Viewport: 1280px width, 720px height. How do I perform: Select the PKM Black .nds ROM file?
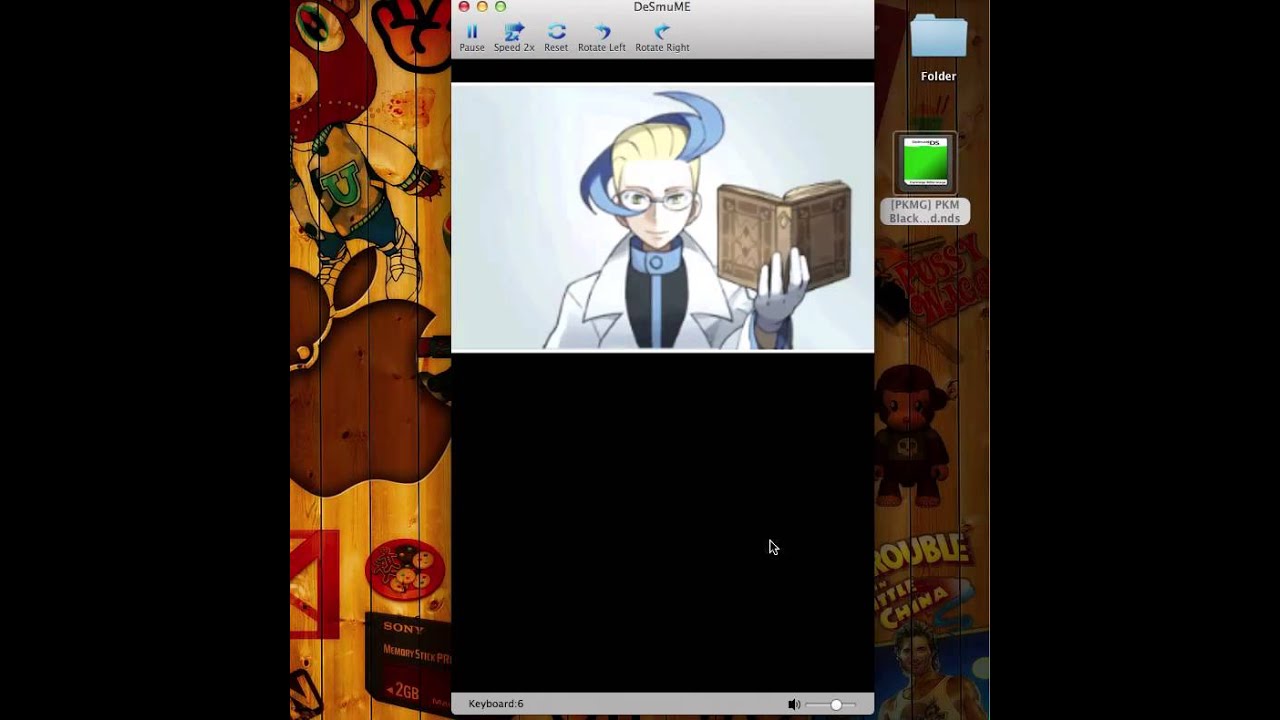(925, 179)
